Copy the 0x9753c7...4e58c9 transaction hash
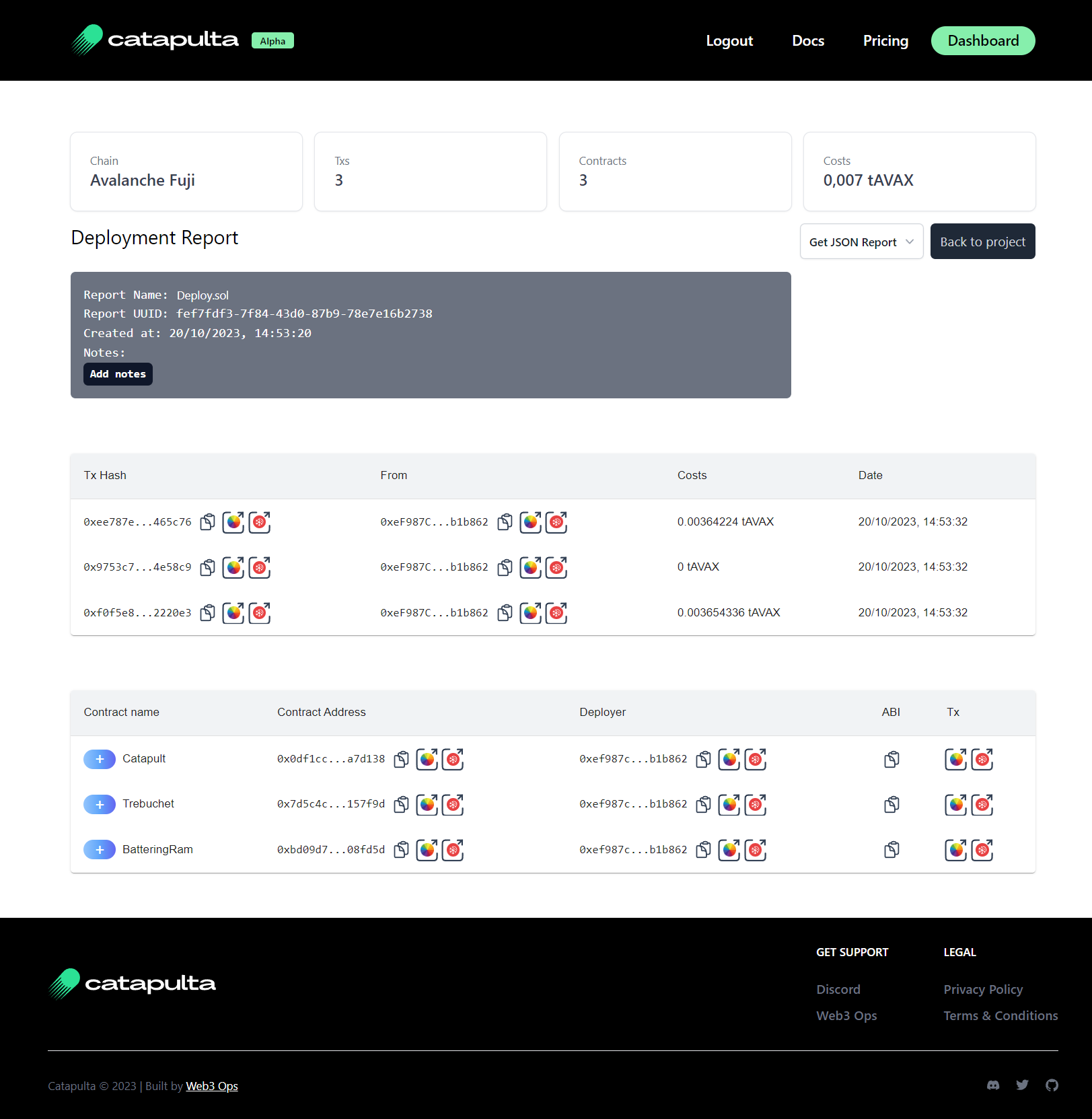Image resolution: width=1092 pixels, height=1119 pixels. click(208, 568)
